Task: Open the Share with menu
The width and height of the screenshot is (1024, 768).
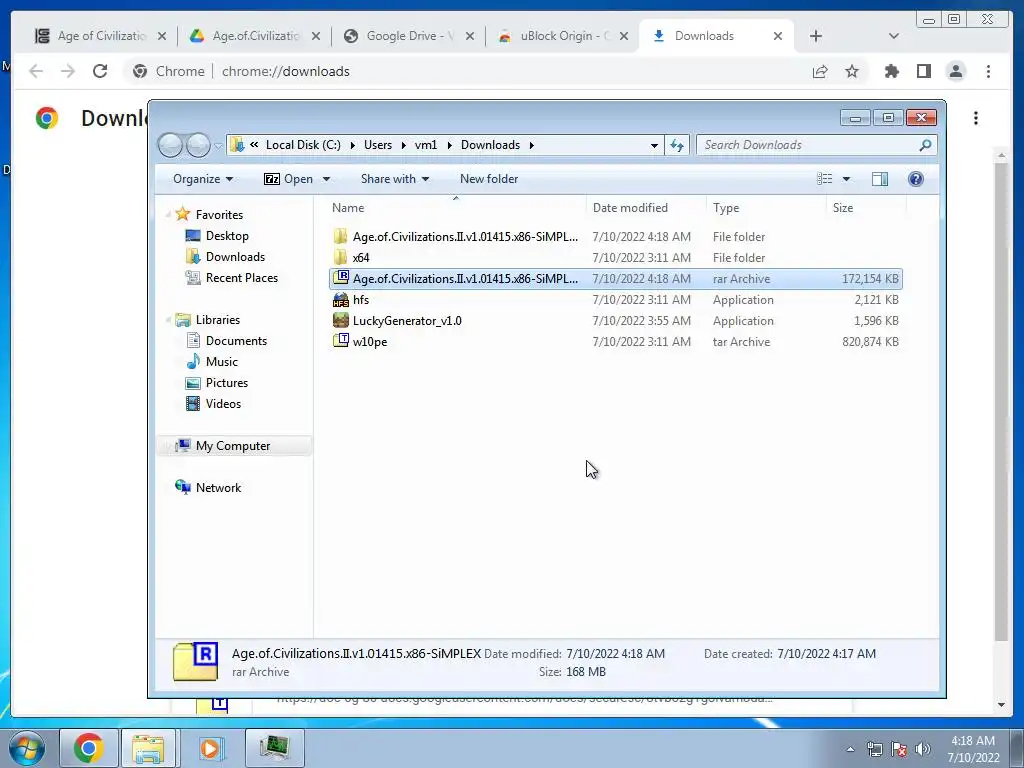Action: pos(394,179)
